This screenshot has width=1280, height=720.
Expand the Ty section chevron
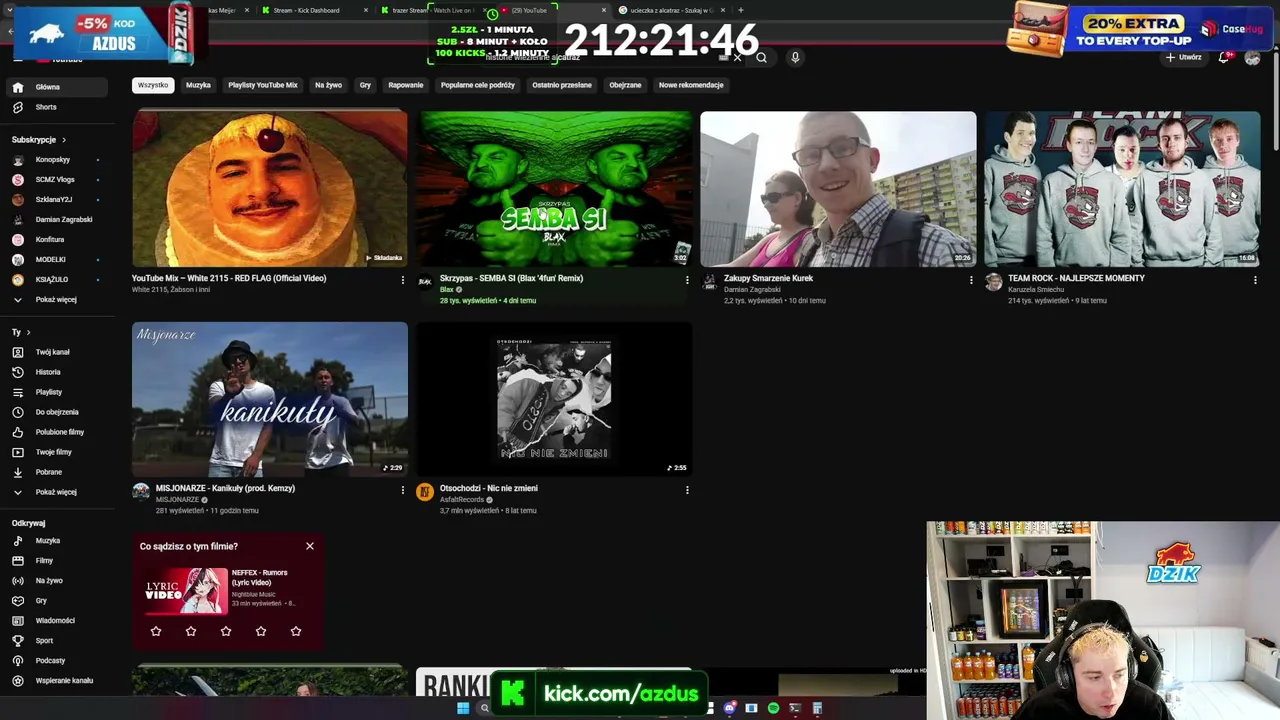point(28,332)
